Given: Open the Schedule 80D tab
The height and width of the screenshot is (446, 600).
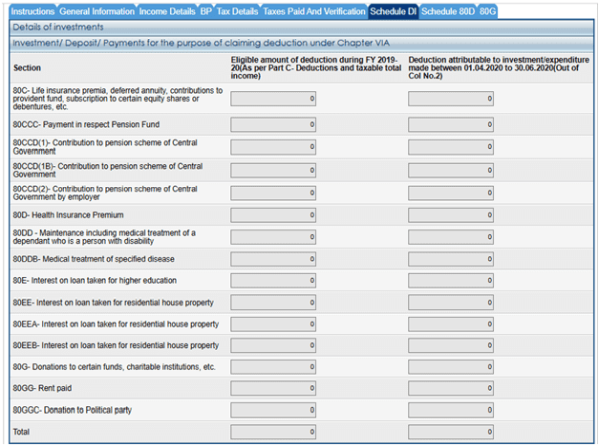Looking at the screenshot, I should click(447, 11).
